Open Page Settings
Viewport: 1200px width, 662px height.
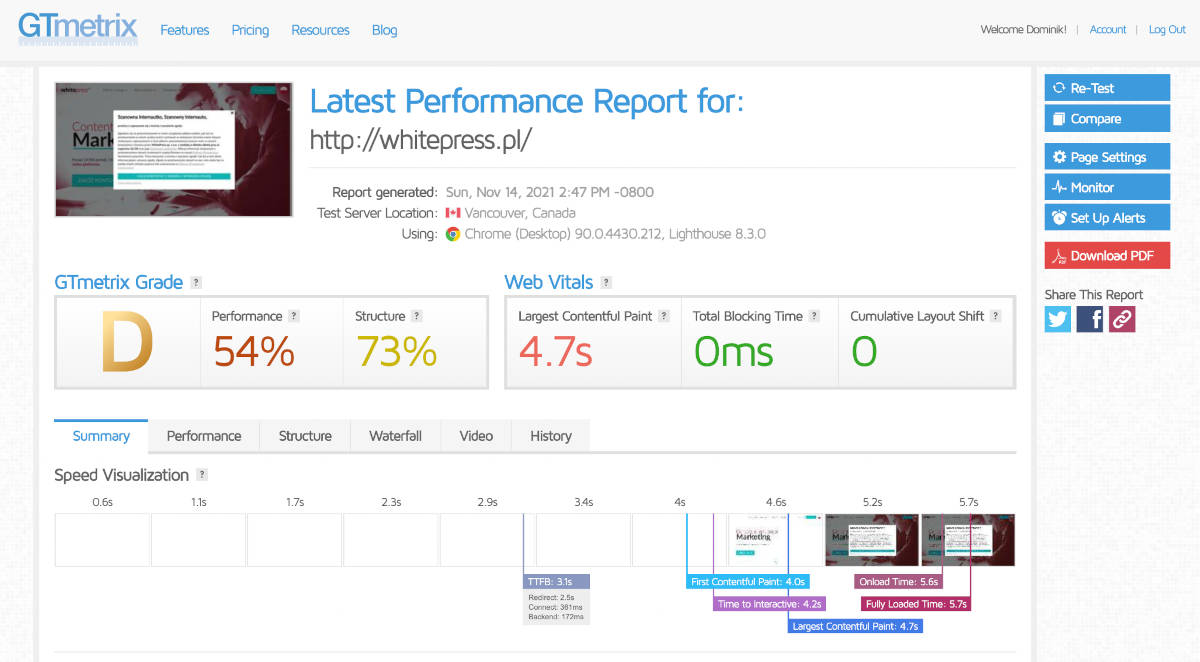point(1107,157)
